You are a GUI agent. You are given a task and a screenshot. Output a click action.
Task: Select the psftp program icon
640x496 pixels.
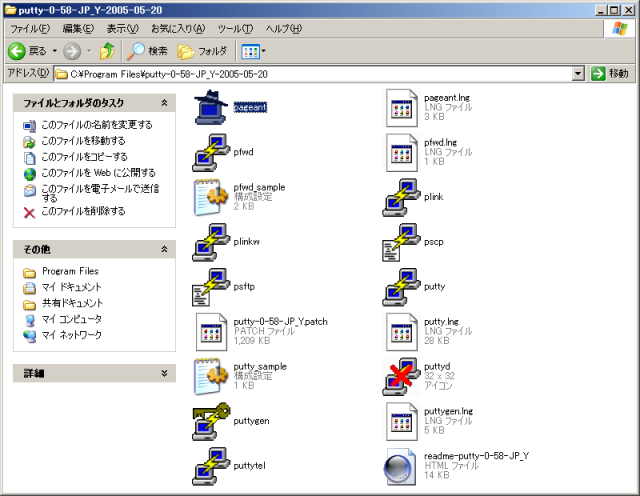point(212,286)
